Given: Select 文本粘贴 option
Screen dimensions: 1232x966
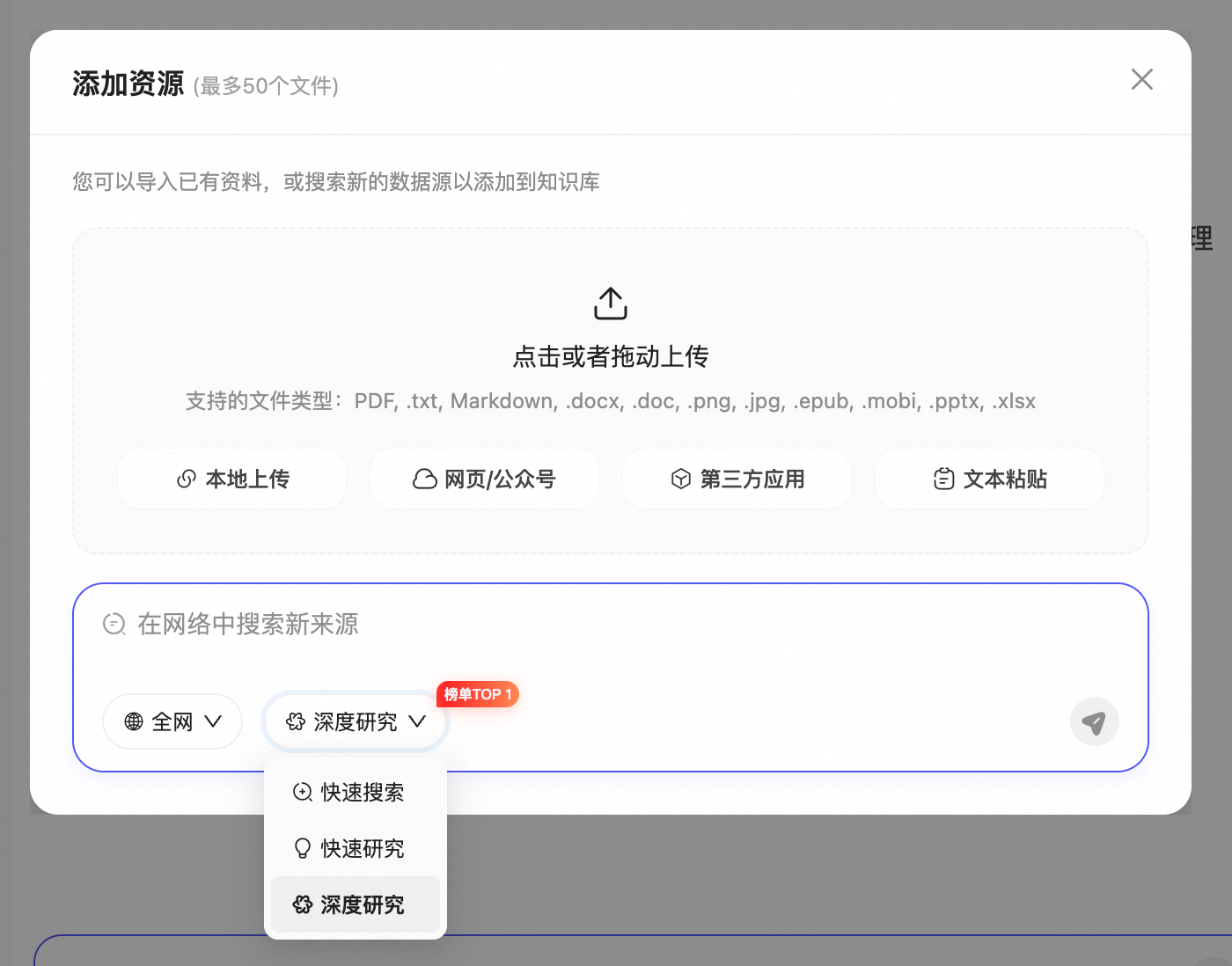Looking at the screenshot, I should tap(990, 479).
